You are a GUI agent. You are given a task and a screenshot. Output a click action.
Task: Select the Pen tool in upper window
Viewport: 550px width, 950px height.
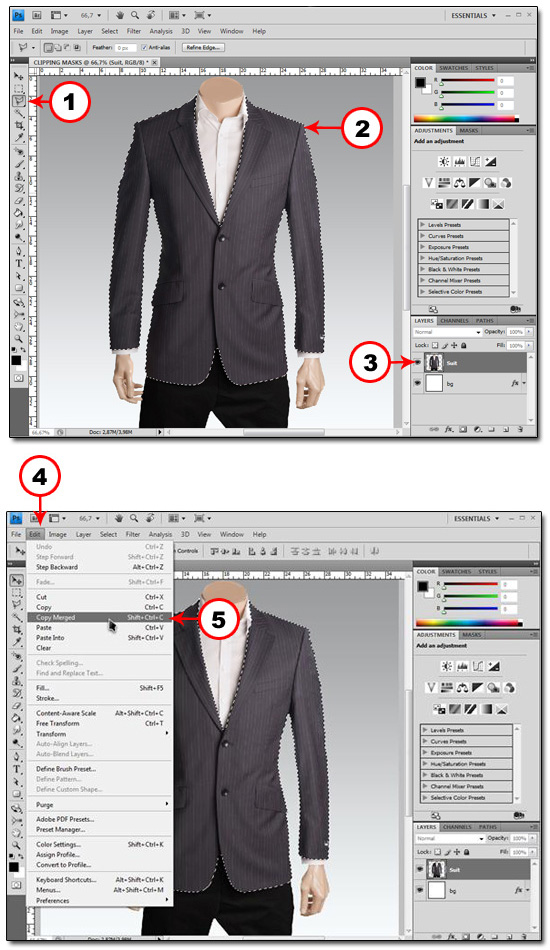click(x=19, y=251)
